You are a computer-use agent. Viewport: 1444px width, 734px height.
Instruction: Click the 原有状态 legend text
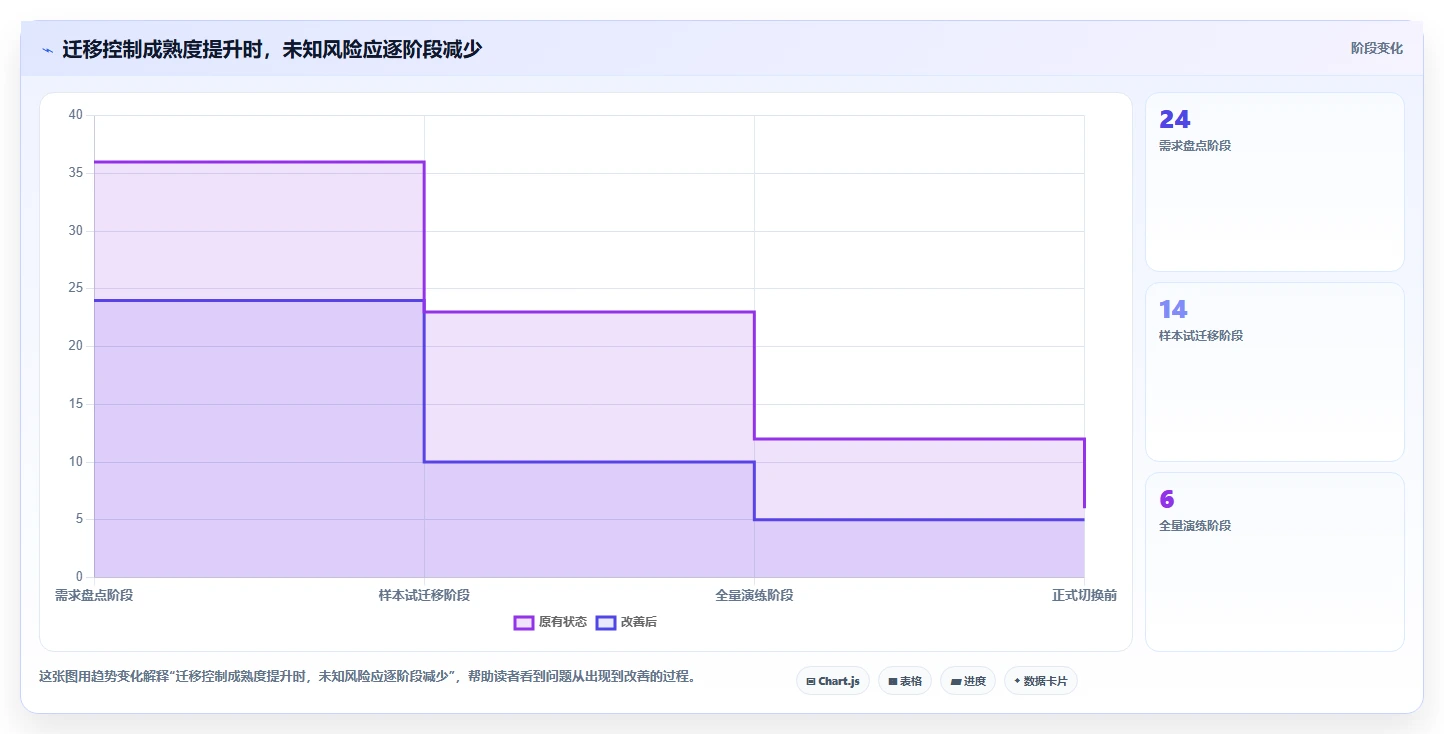[x=563, y=622]
